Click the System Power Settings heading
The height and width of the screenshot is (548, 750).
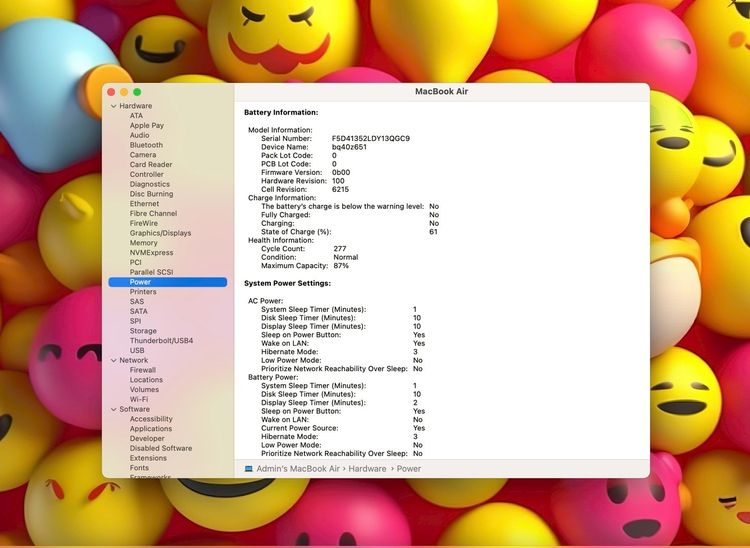pyautogui.click(x=287, y=284)
